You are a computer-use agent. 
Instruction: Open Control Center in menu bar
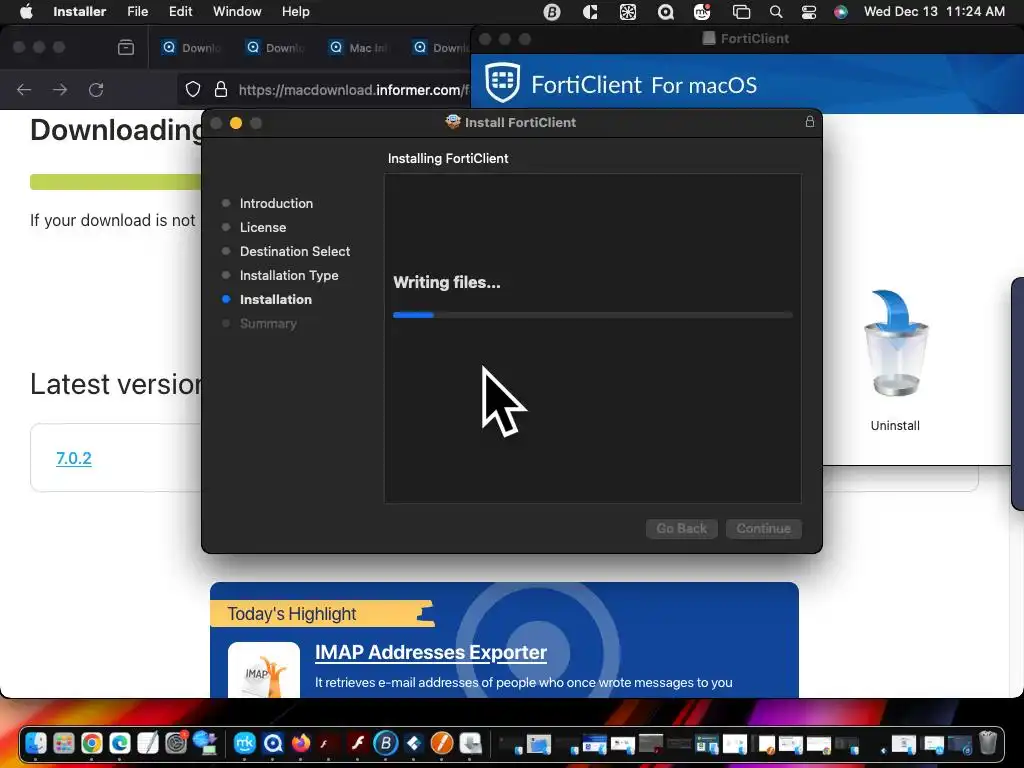pos(808,12)
